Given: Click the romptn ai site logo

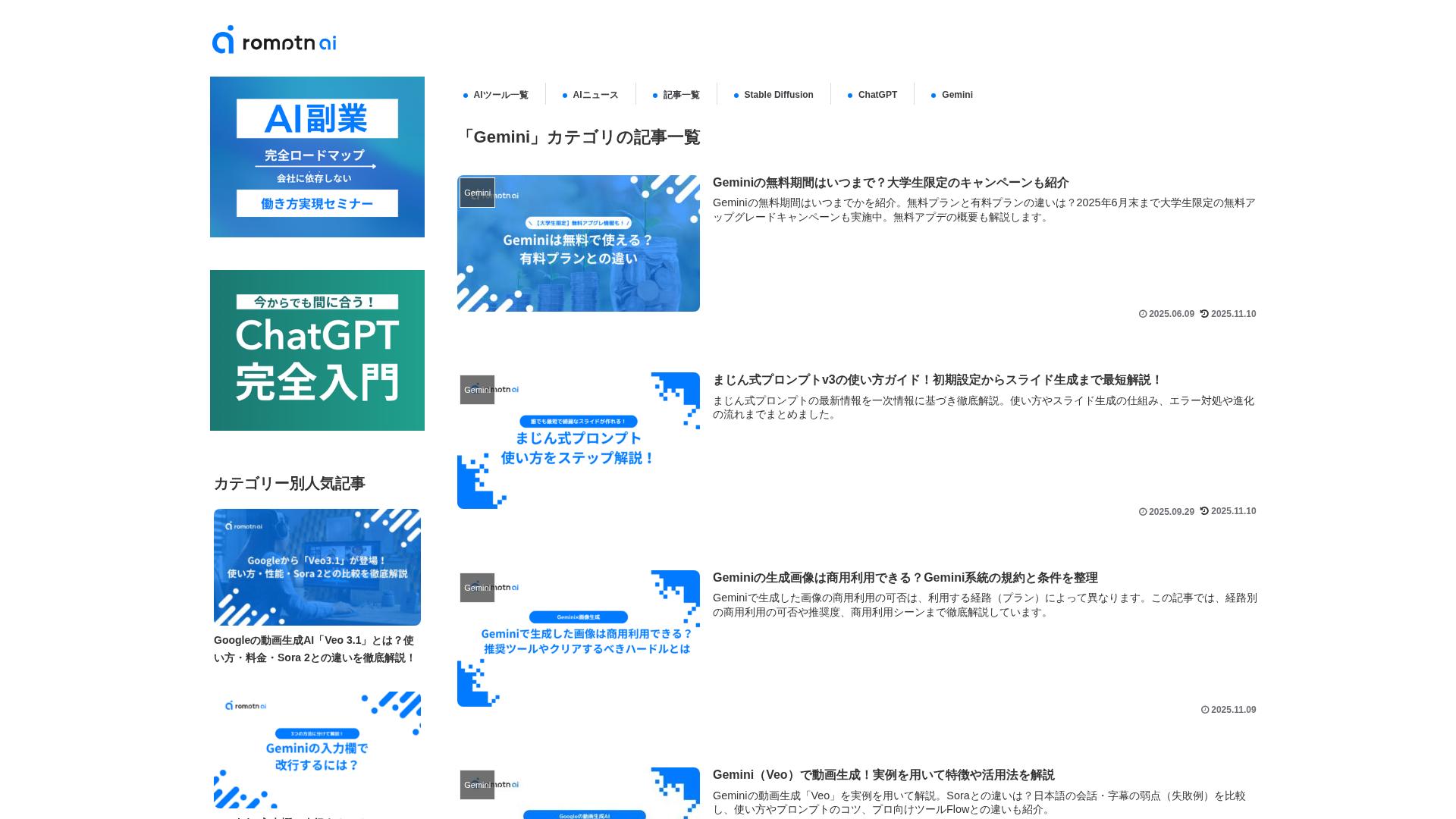Looking at the screenshot, I should [x=273, y=42].
